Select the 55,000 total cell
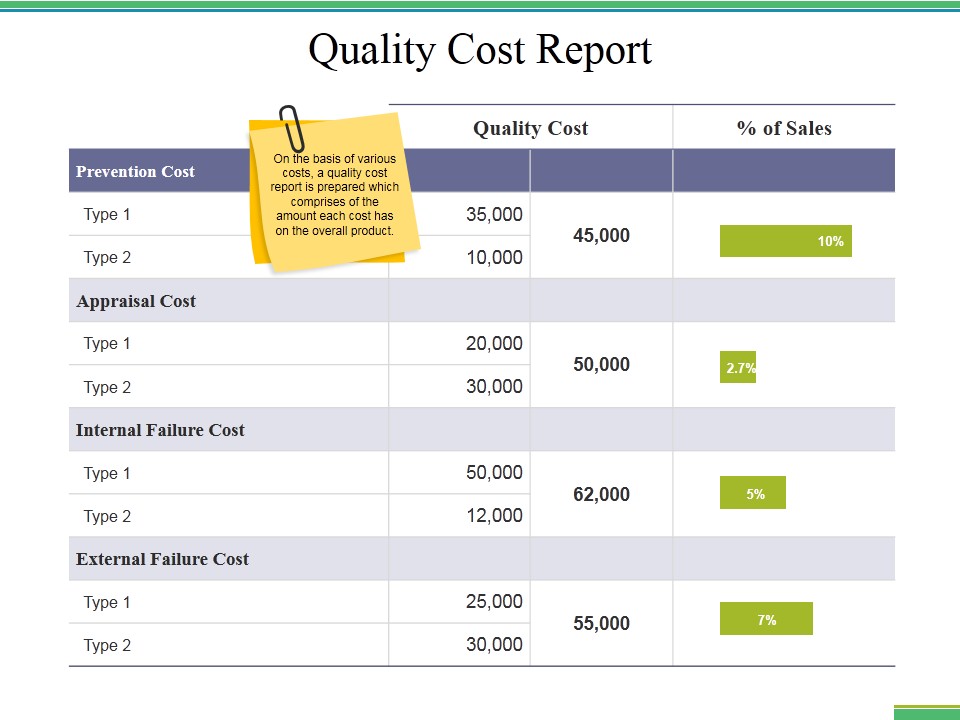This screenshot has width=960, height=720. coord(601,623)
